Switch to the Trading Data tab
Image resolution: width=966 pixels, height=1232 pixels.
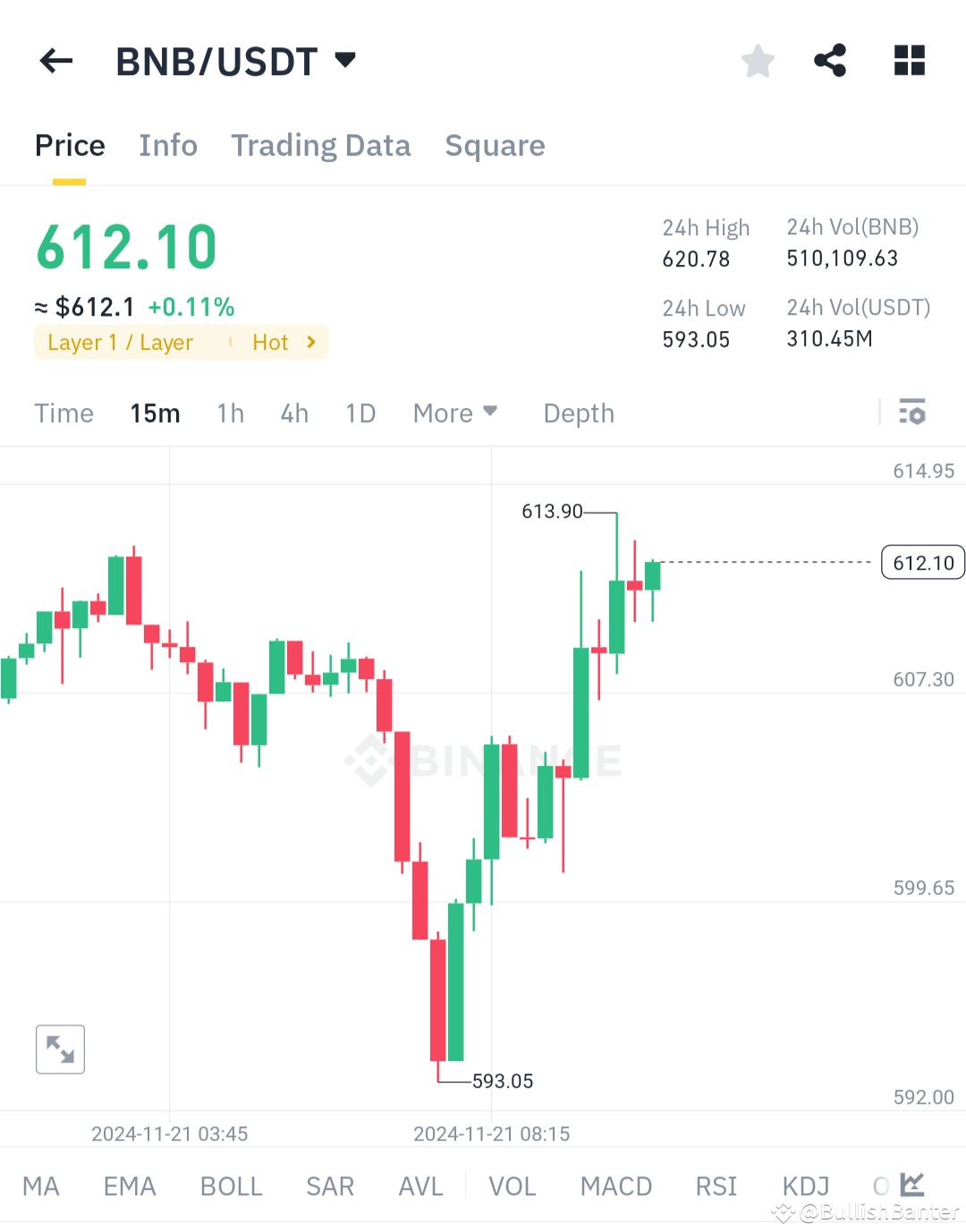click(x=321, y=145)
